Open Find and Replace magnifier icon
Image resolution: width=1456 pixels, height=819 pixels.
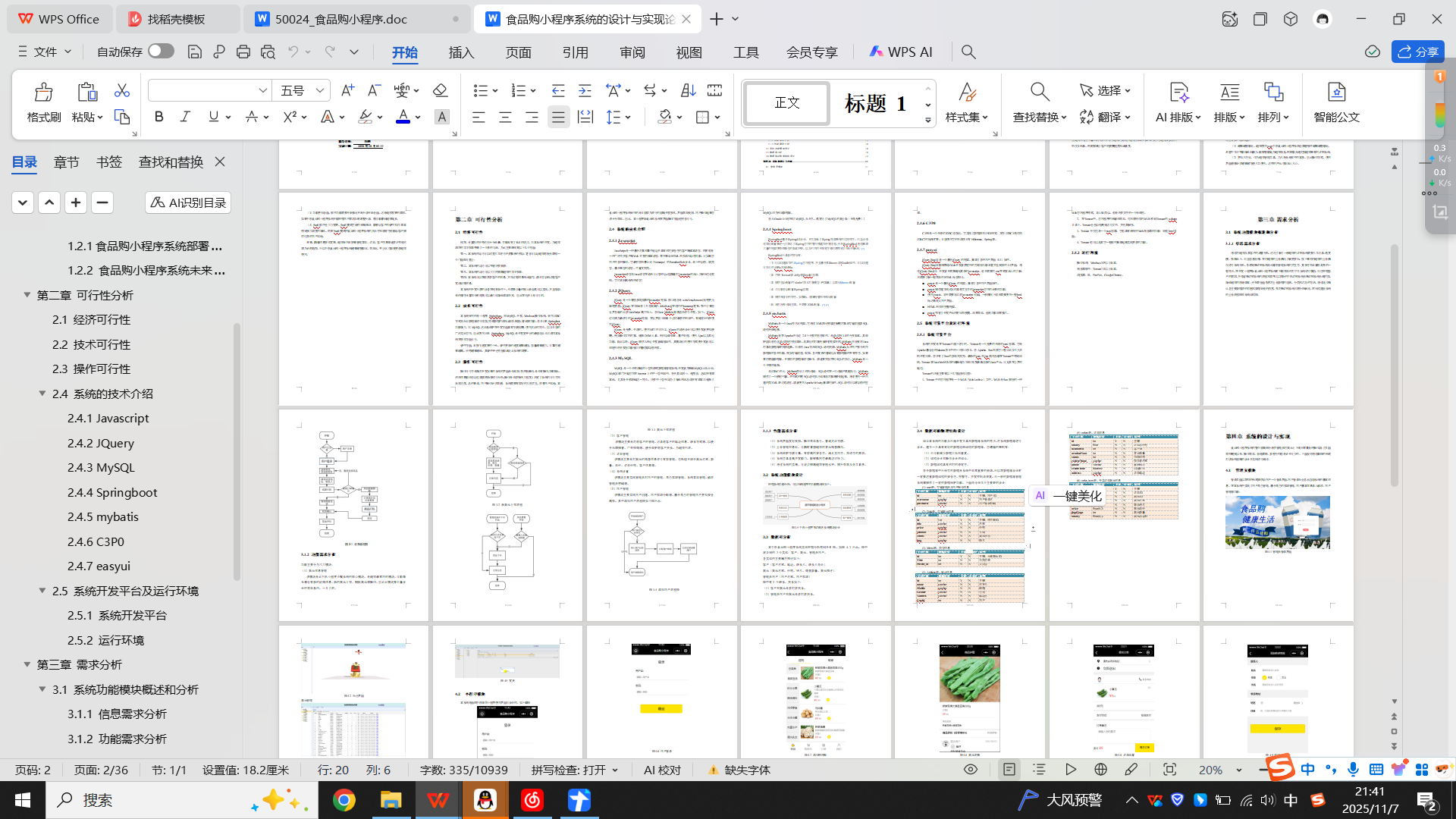tap(1040, 93)
